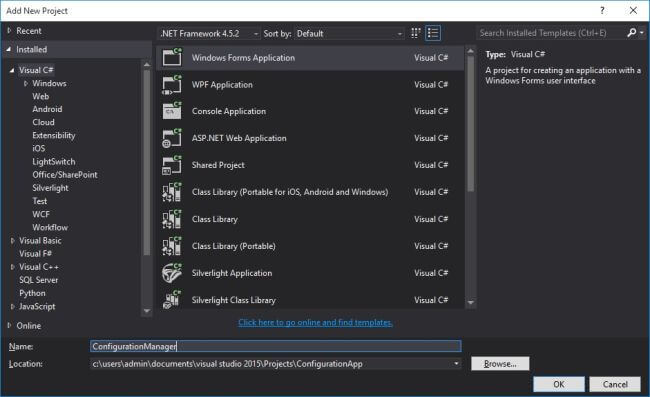Expand the JavaScript tree node

tap(12, 306)
